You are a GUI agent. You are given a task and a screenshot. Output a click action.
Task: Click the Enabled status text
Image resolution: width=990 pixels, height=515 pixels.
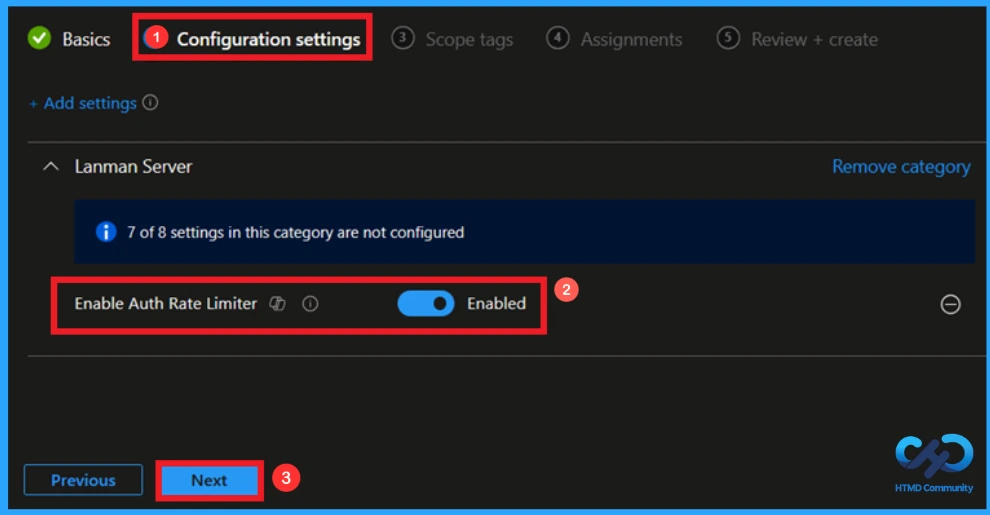pos(496,304)
